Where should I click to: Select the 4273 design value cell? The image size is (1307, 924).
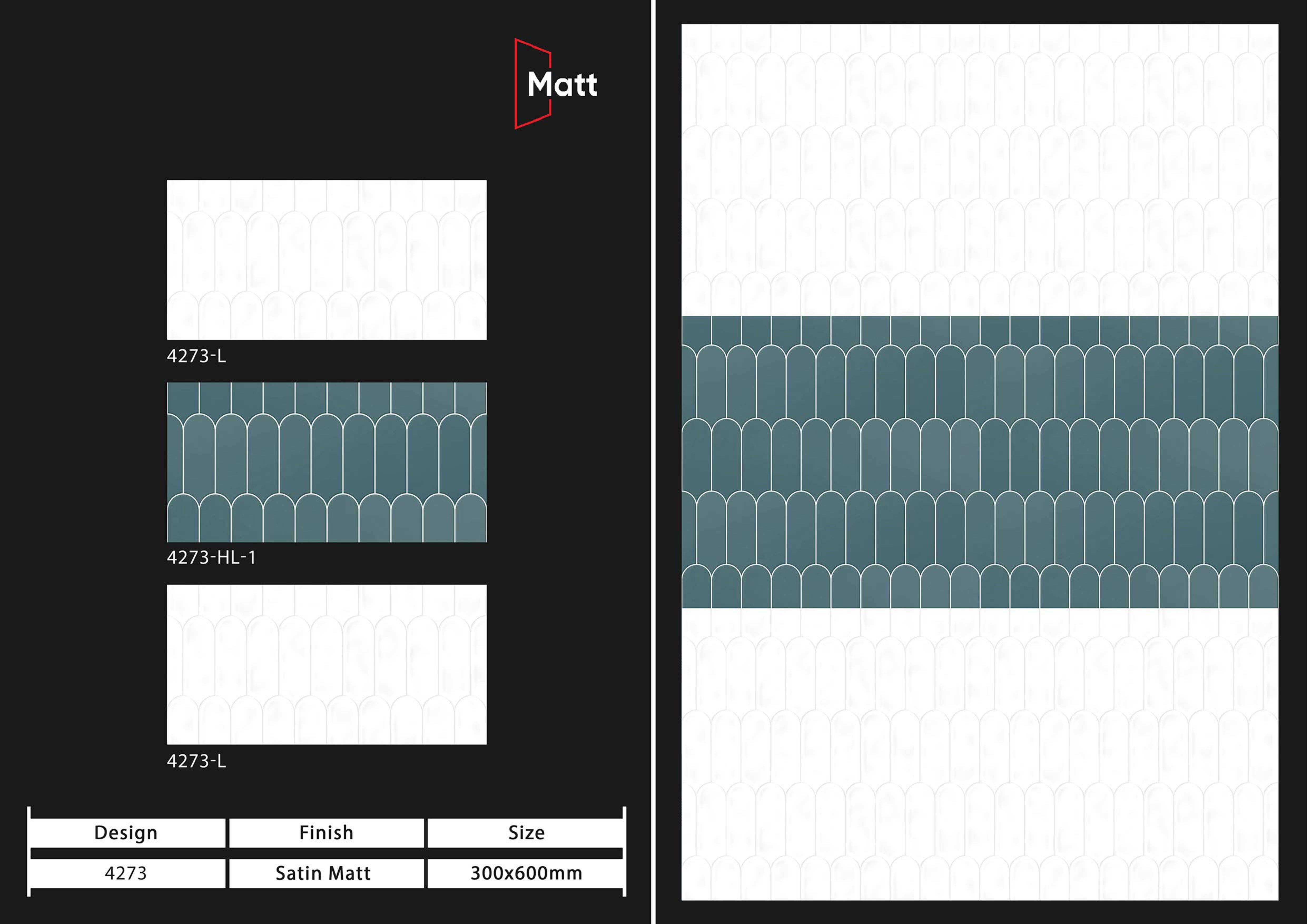tap(126, 873)
